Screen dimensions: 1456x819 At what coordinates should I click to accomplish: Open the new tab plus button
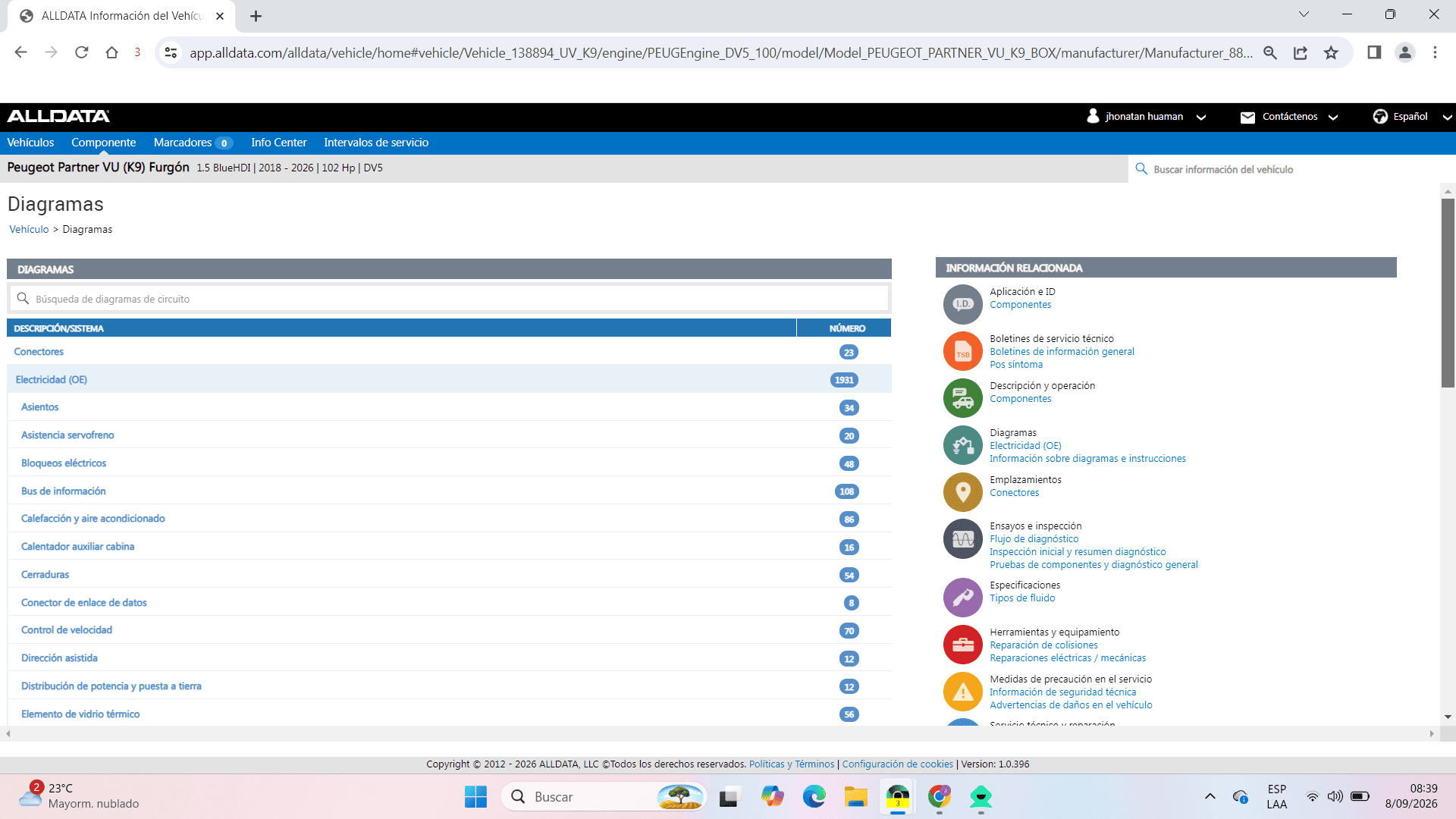pos(256,16)
